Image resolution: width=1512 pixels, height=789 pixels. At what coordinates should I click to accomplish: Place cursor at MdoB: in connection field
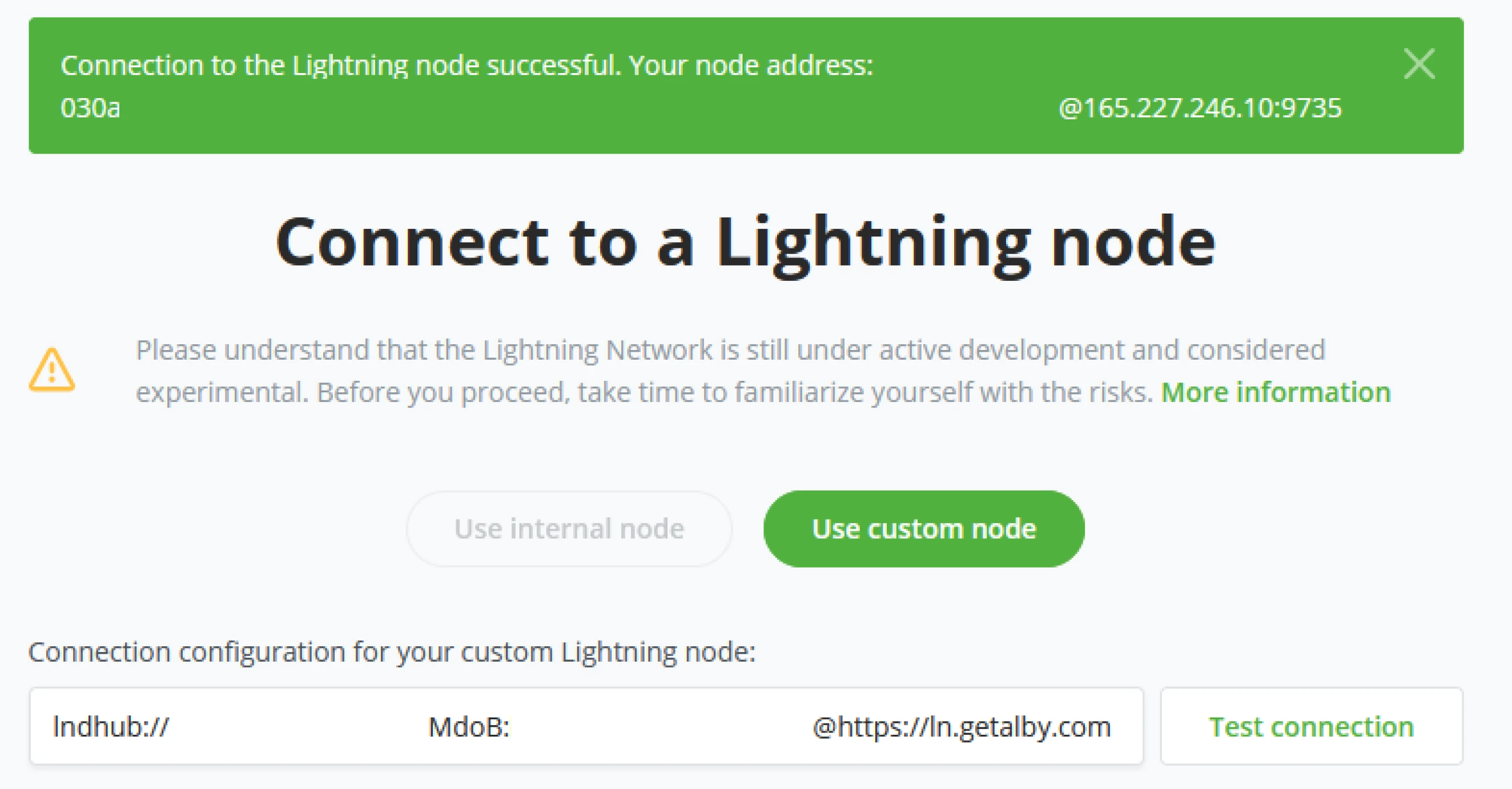468,727
